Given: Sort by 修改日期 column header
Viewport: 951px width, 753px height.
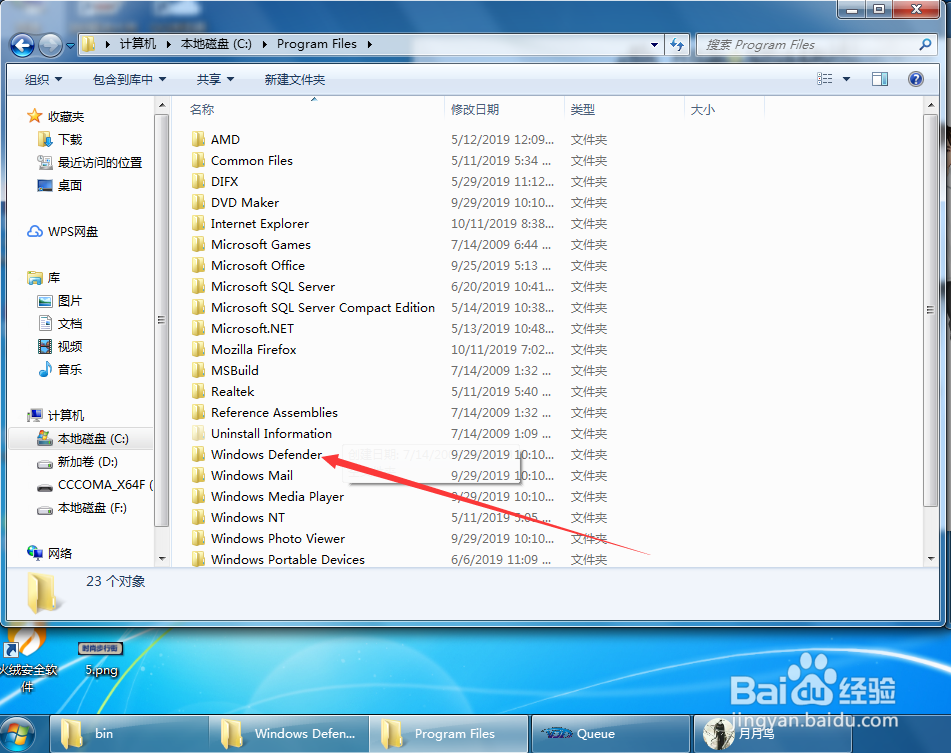Looking at the screenshot, I should (475, 110).
